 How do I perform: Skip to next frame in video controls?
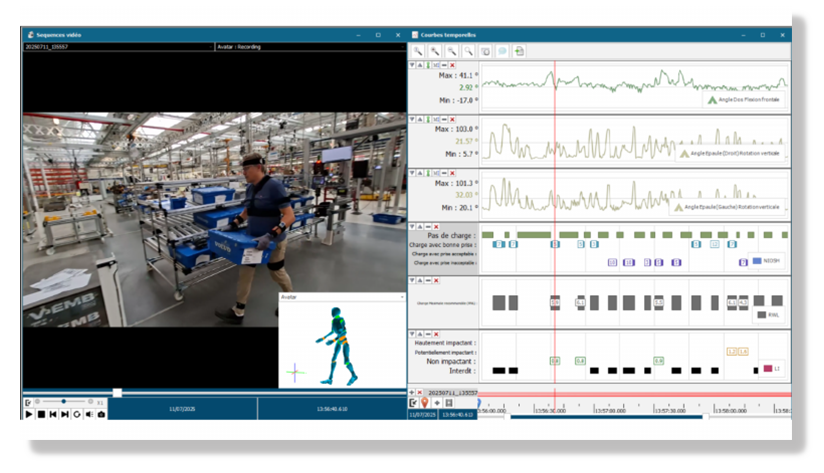pos(65,413)
